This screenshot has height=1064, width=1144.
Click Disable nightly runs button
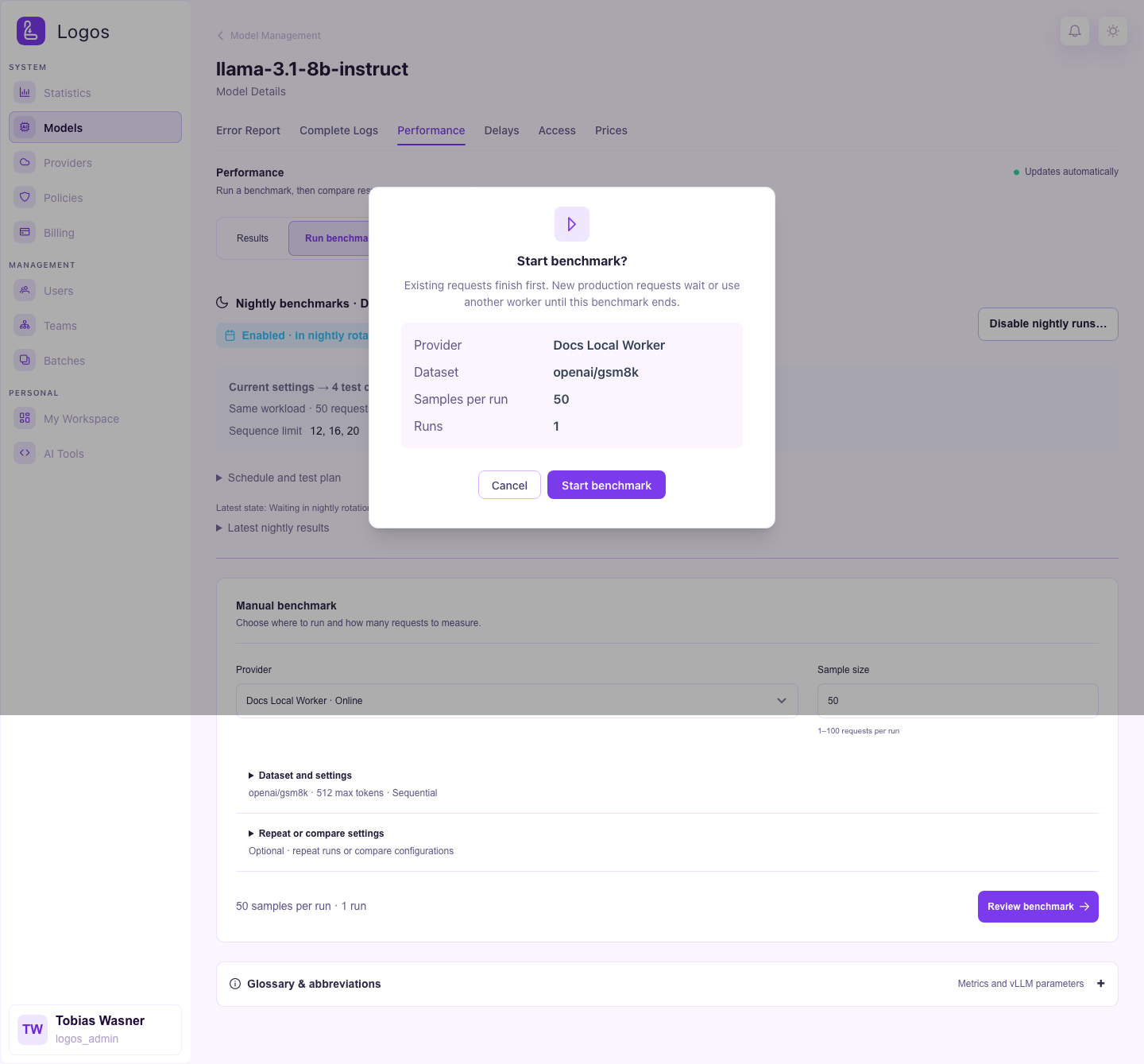pyautogui.click(x=1048, y=324)
